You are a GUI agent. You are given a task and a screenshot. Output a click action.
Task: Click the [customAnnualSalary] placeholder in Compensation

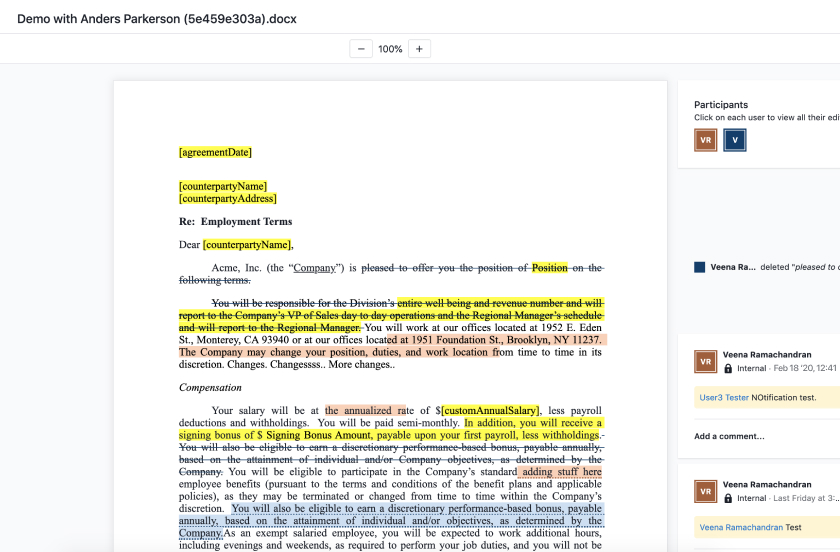pos(490,411)
